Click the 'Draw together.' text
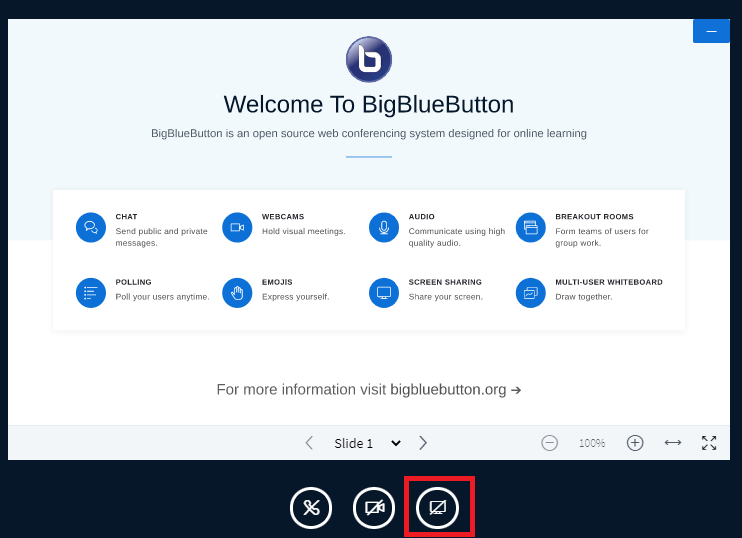 pyautogui.click(x=583, y=297)
